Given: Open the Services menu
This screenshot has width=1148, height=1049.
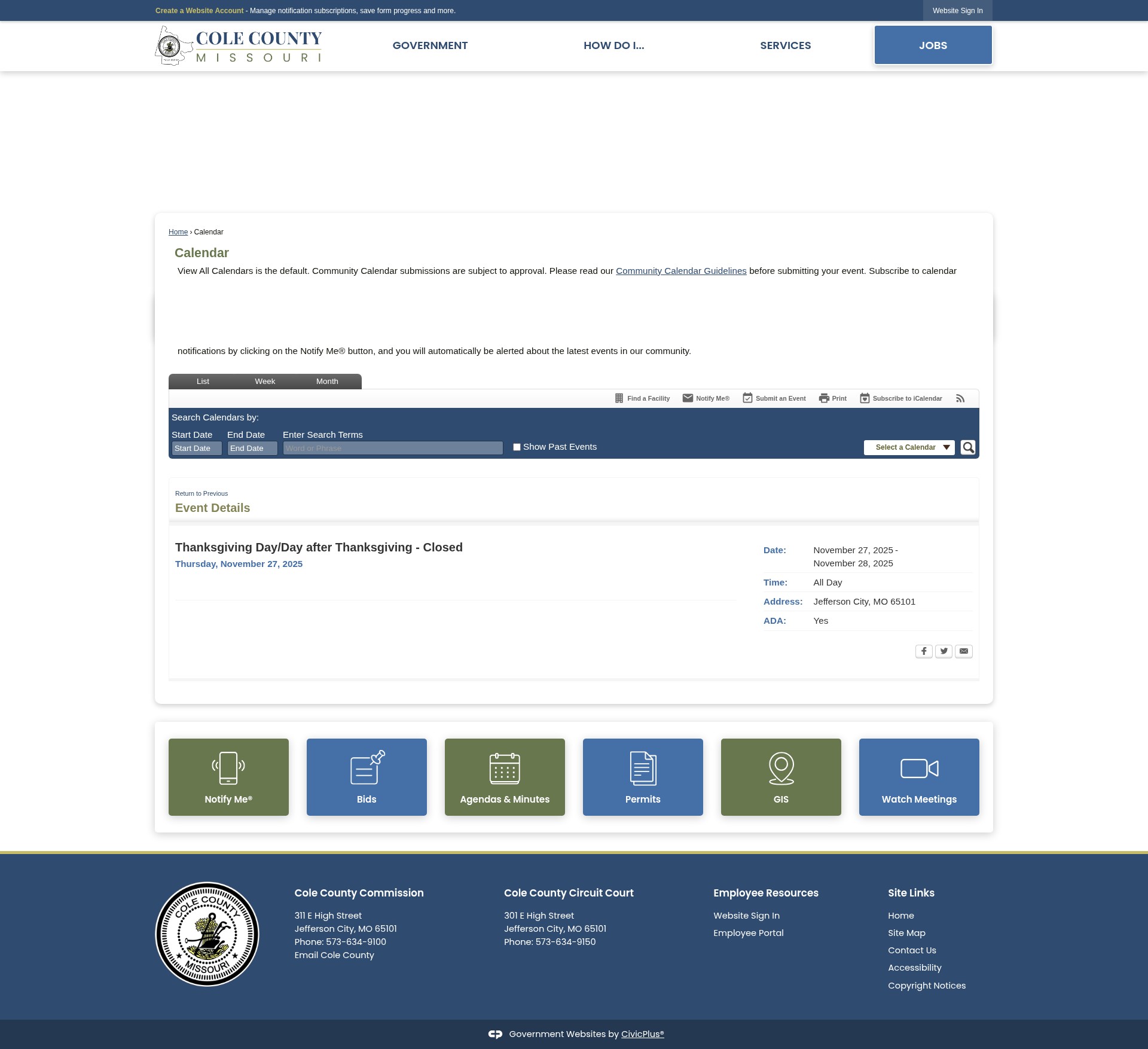Looking at the screenshot, I should [x=785, y=45].
